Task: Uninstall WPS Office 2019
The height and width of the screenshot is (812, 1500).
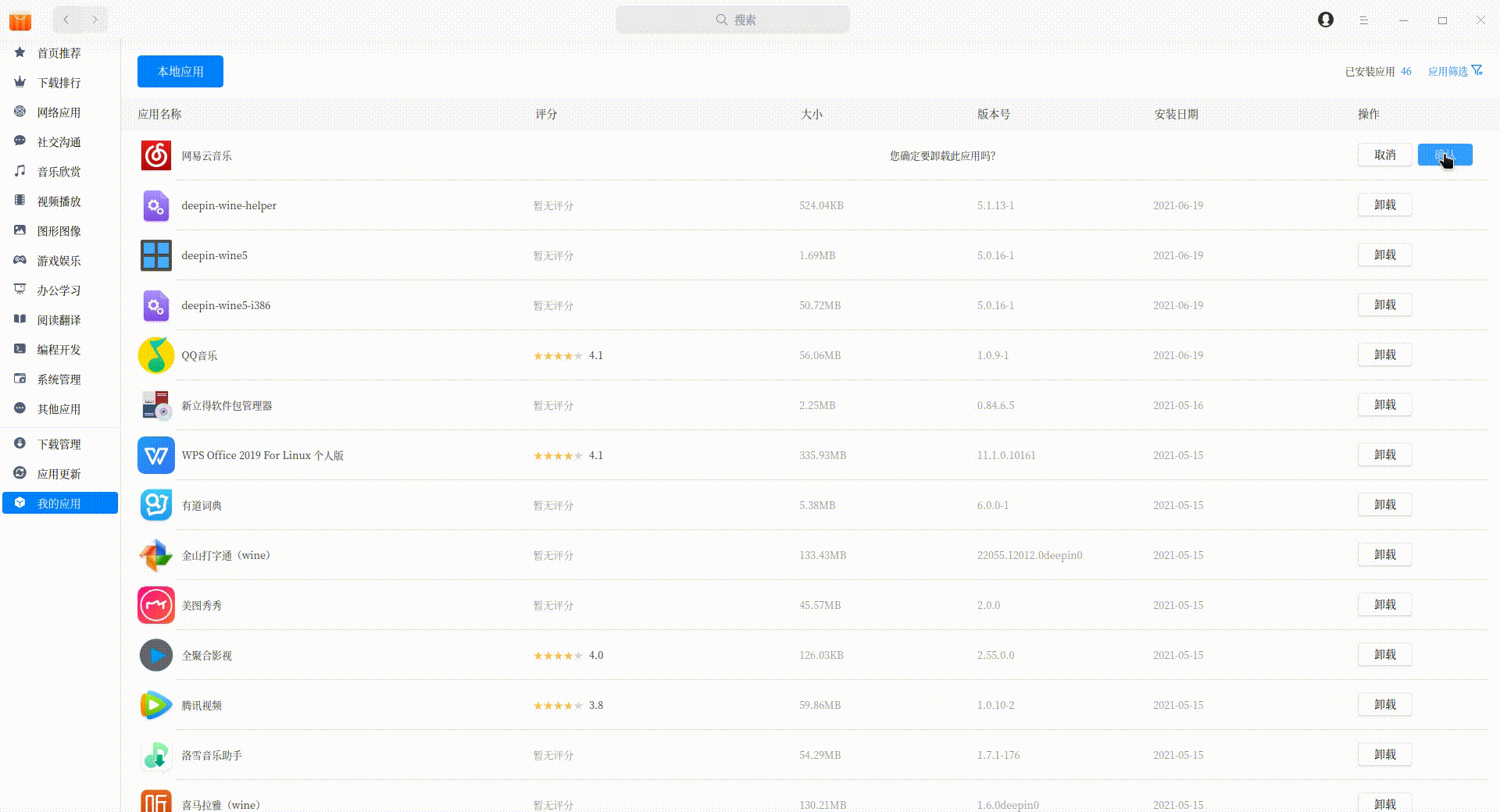Action: point(1385,454)
